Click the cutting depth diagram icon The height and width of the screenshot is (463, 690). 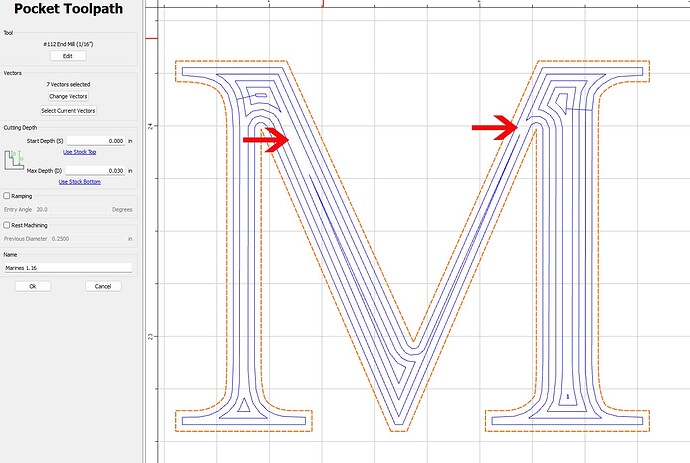(14, 160)
